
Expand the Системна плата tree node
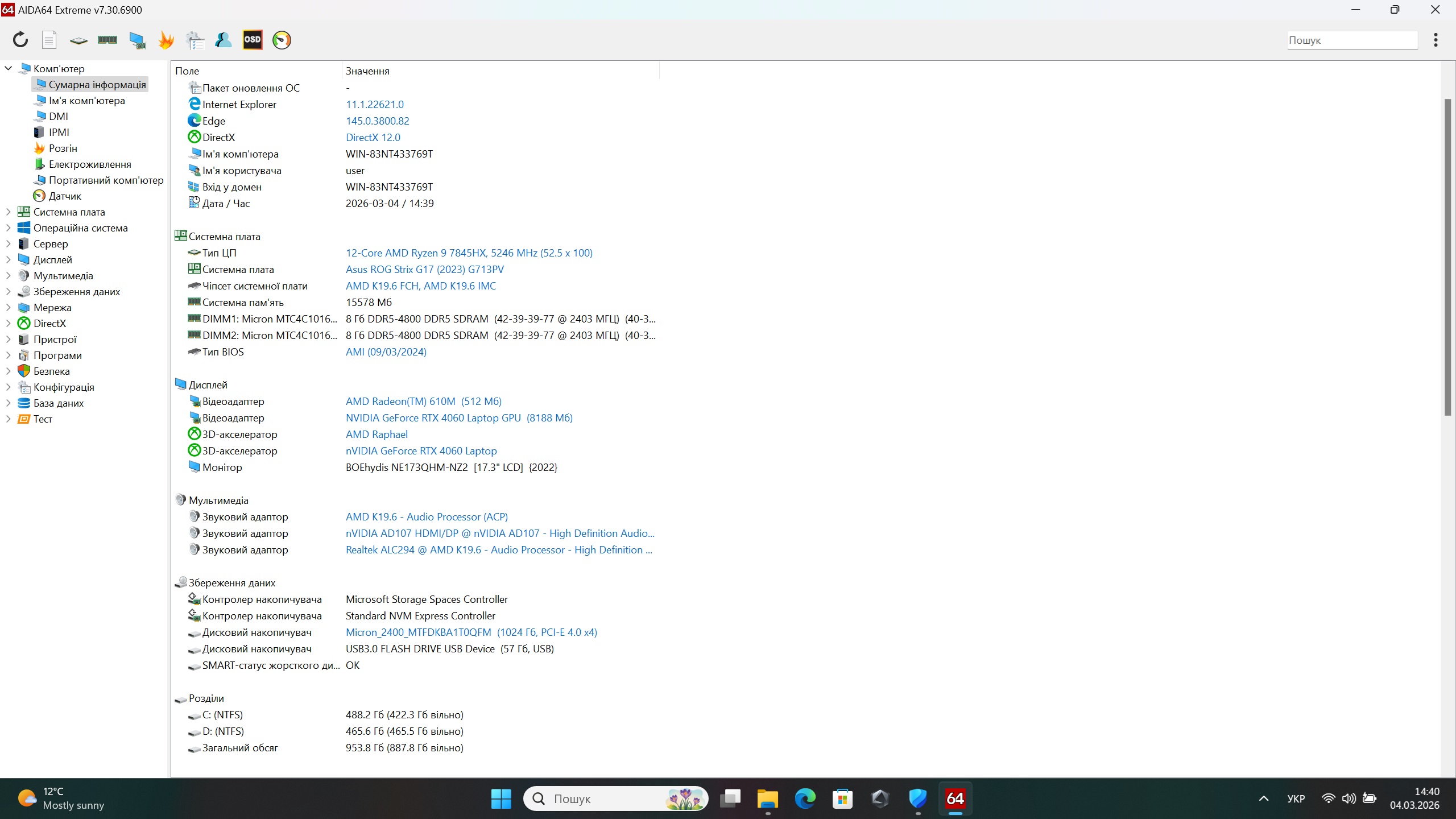[8, 212]
